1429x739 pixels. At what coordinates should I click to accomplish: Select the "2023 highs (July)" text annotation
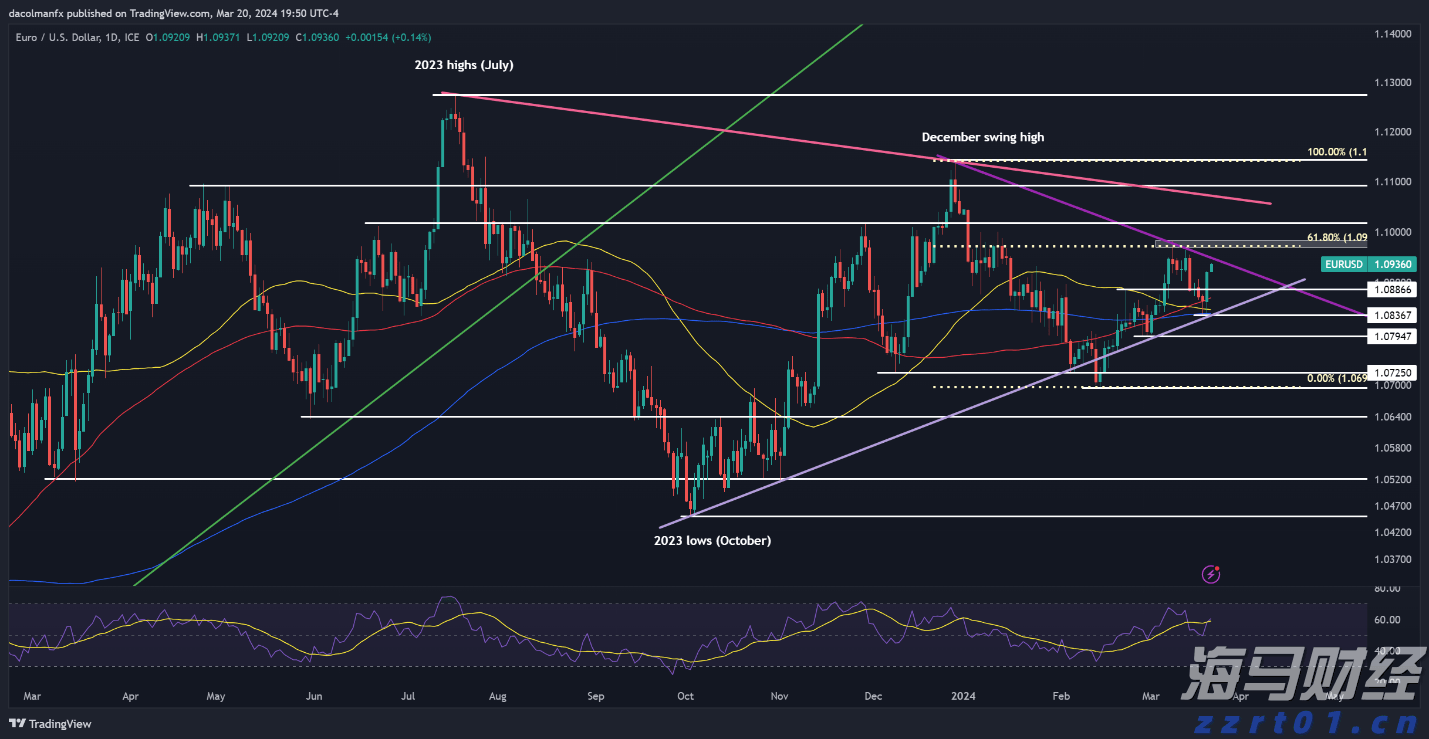coord(464,65)
